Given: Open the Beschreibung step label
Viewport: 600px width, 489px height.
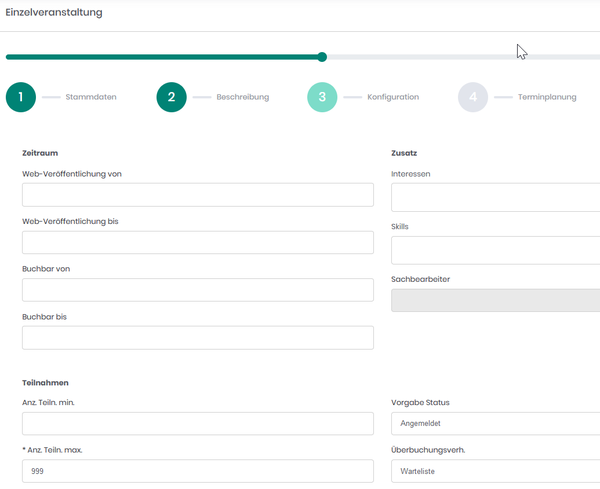Looking at the screenshot, I should 243,97.
